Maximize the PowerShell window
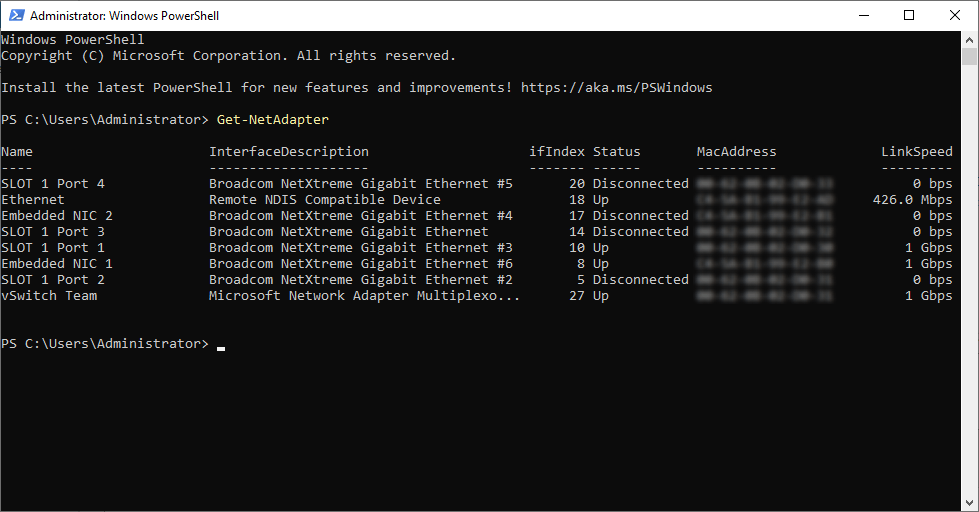Viewport: 979px width, 512px height. pos(909,16)
